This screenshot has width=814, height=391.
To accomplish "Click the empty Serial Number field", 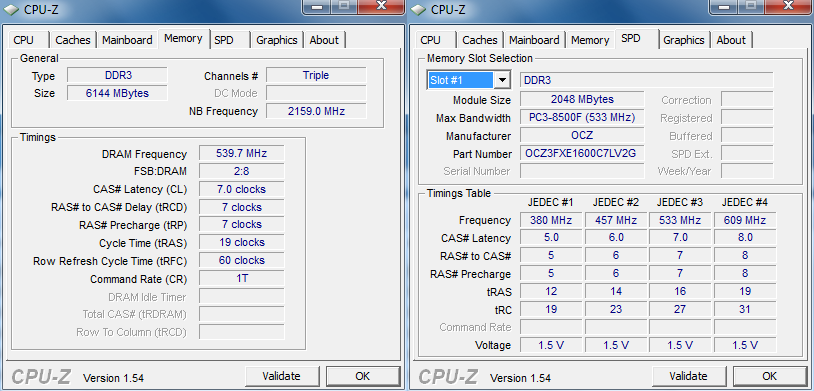I will click(582, 171).
